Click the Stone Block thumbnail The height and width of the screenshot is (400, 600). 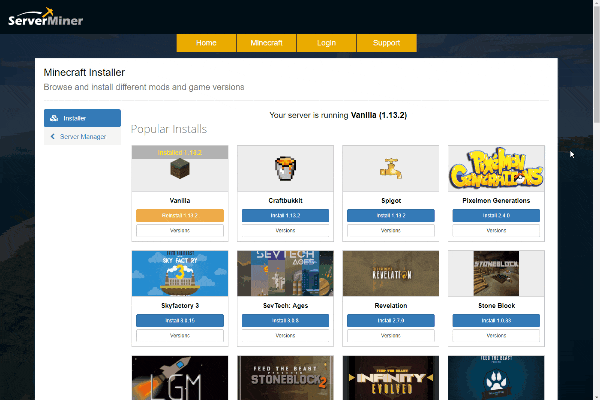click(496, 273)
